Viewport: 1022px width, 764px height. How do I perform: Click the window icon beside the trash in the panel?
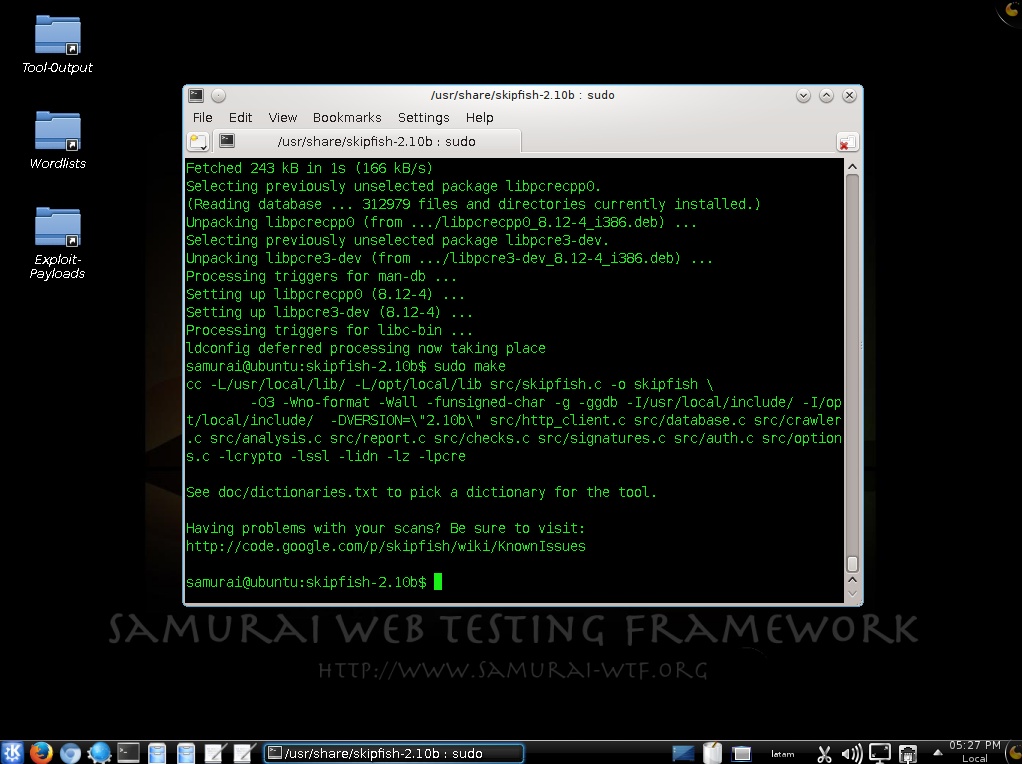[x=741, y=754]
